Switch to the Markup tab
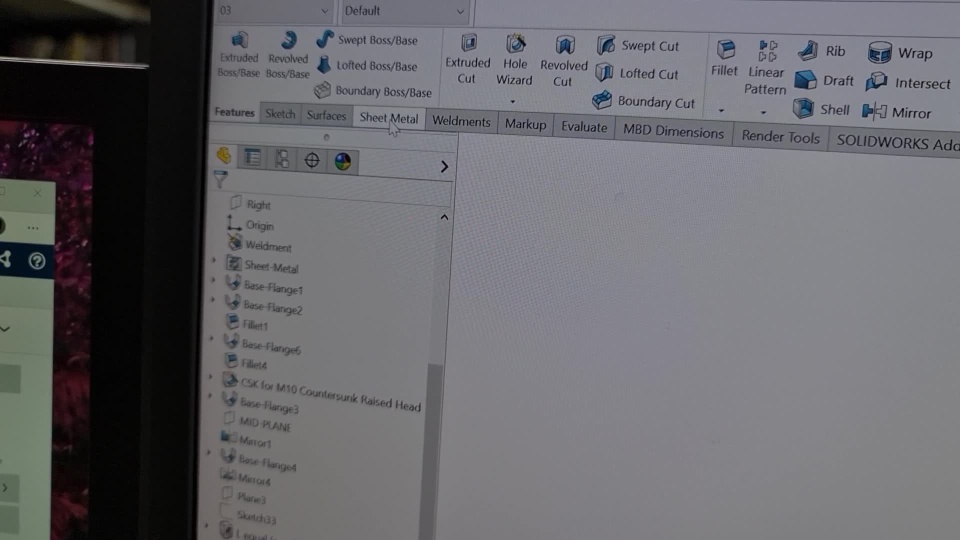Viewport: 960px width, 540px height. [x=525, y=124]
